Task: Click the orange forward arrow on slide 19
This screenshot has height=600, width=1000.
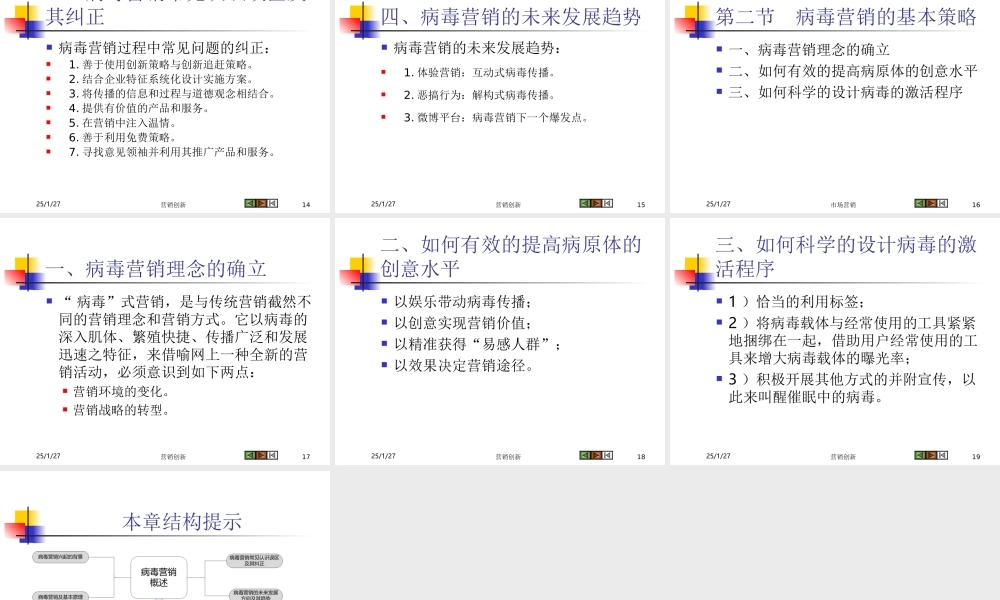Action: click(930, 453)
